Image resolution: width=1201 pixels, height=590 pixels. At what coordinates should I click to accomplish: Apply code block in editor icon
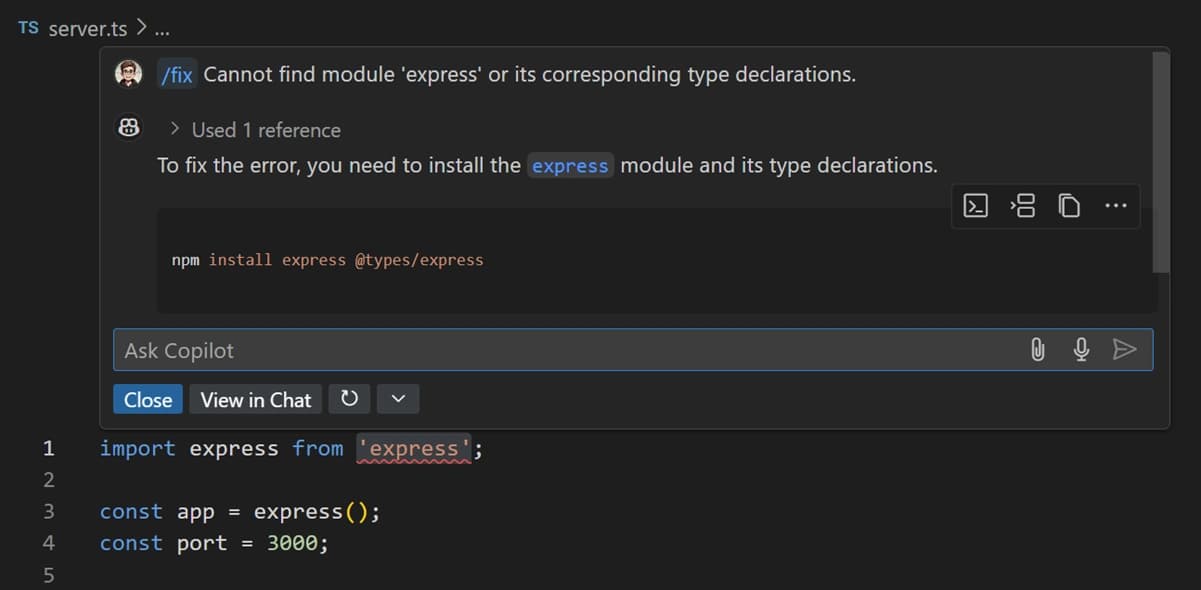[1023, 207]
